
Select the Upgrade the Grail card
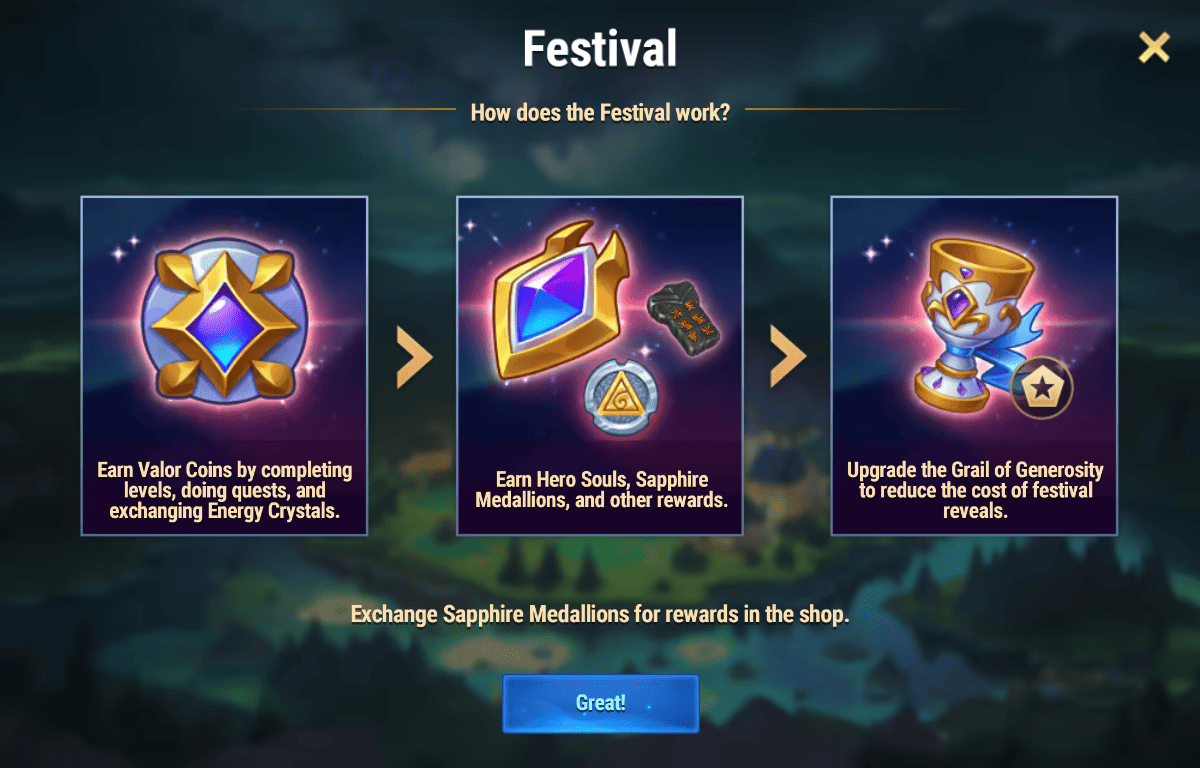(x=974, y=366)
